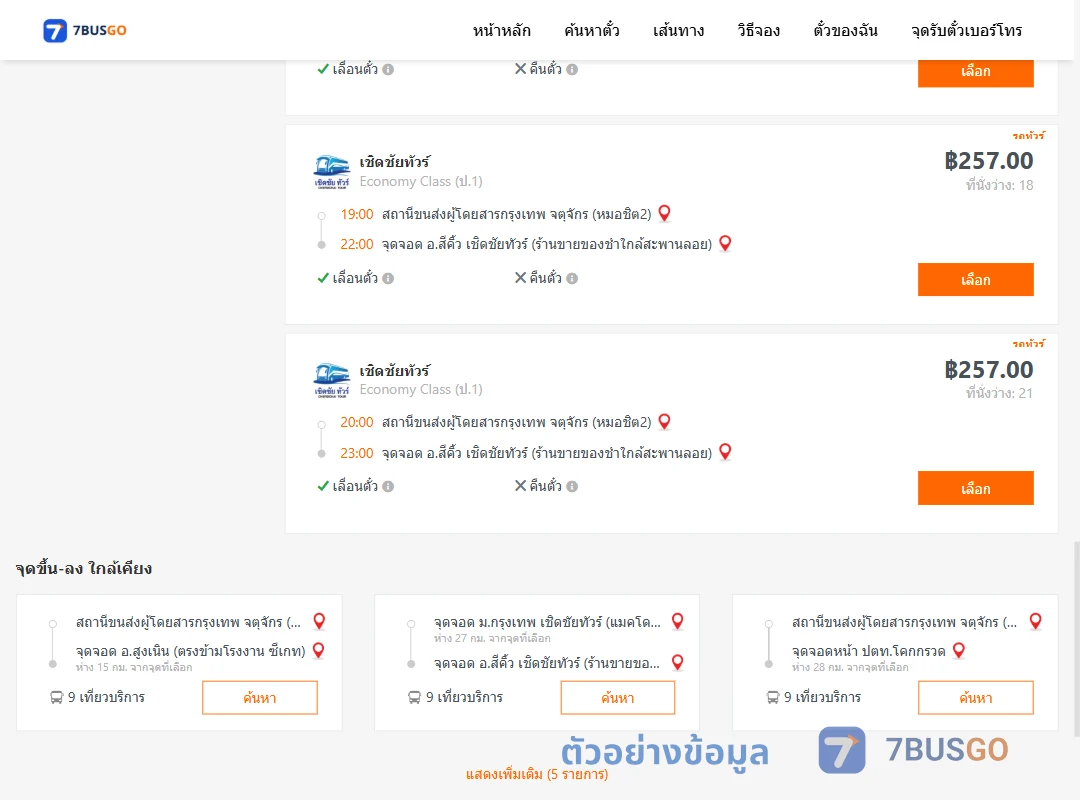Click map pin for 22:00 arrival stop
The height and width of the screenshot is (800, 1080).
(x=725, y=243)
